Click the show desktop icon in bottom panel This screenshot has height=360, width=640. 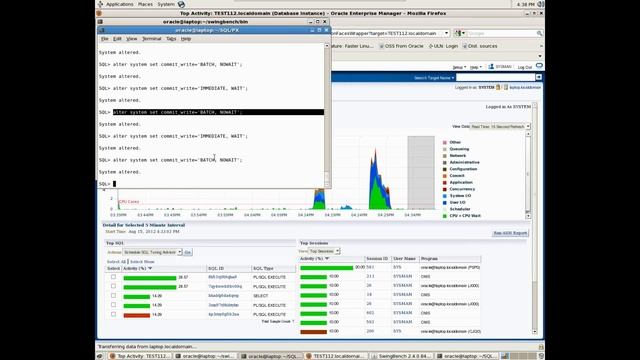[x=100, y=356]
